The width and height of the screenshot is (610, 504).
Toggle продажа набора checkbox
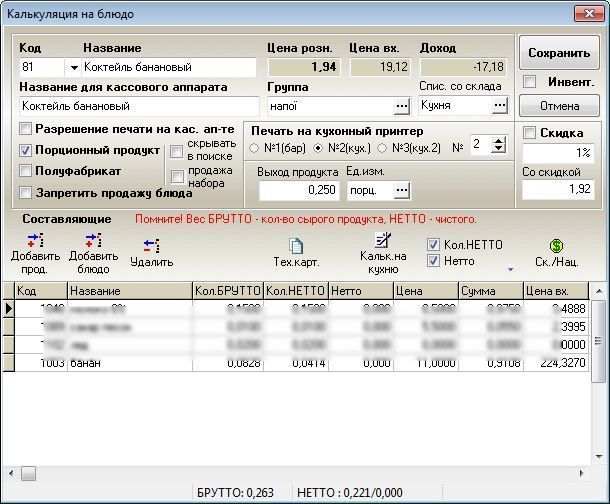177,177
